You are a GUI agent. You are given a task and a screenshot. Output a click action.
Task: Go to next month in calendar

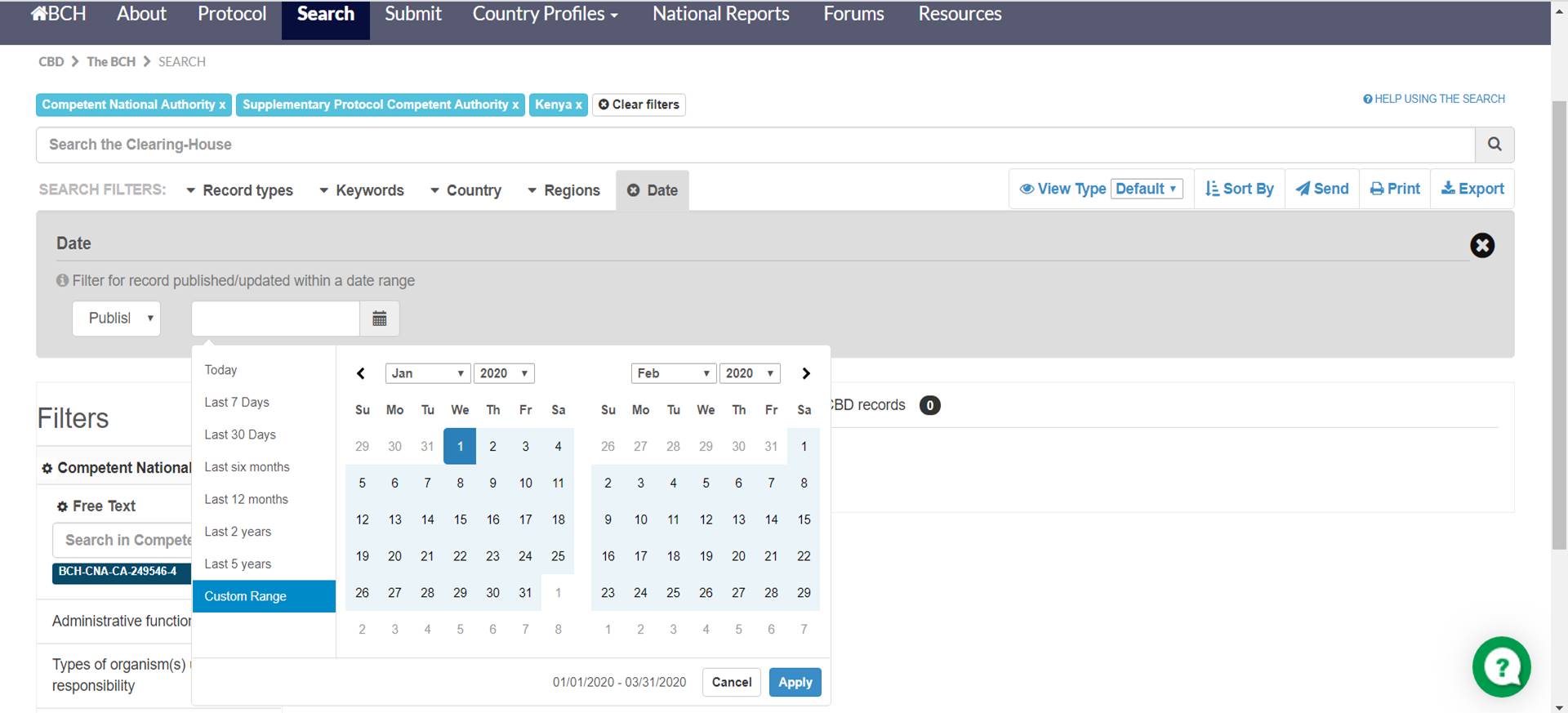806,373
